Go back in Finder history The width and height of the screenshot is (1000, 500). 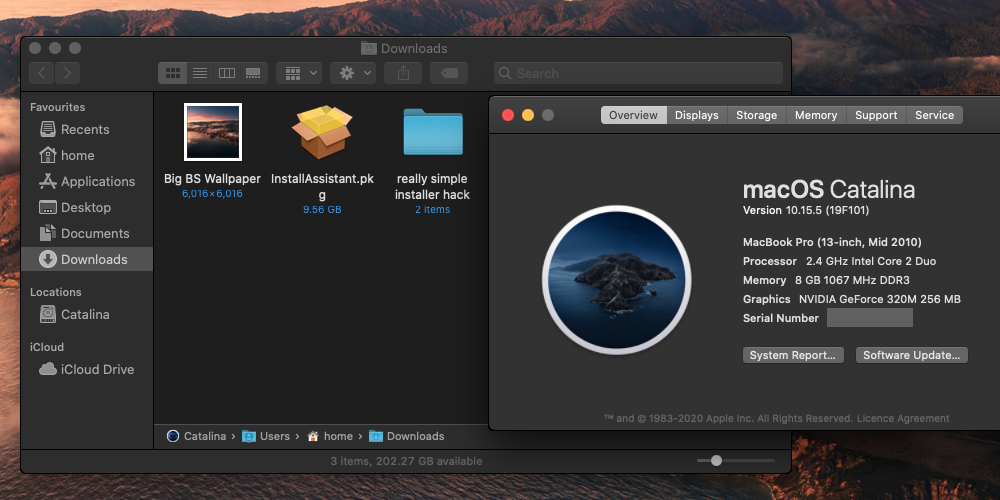click(41, 73)
